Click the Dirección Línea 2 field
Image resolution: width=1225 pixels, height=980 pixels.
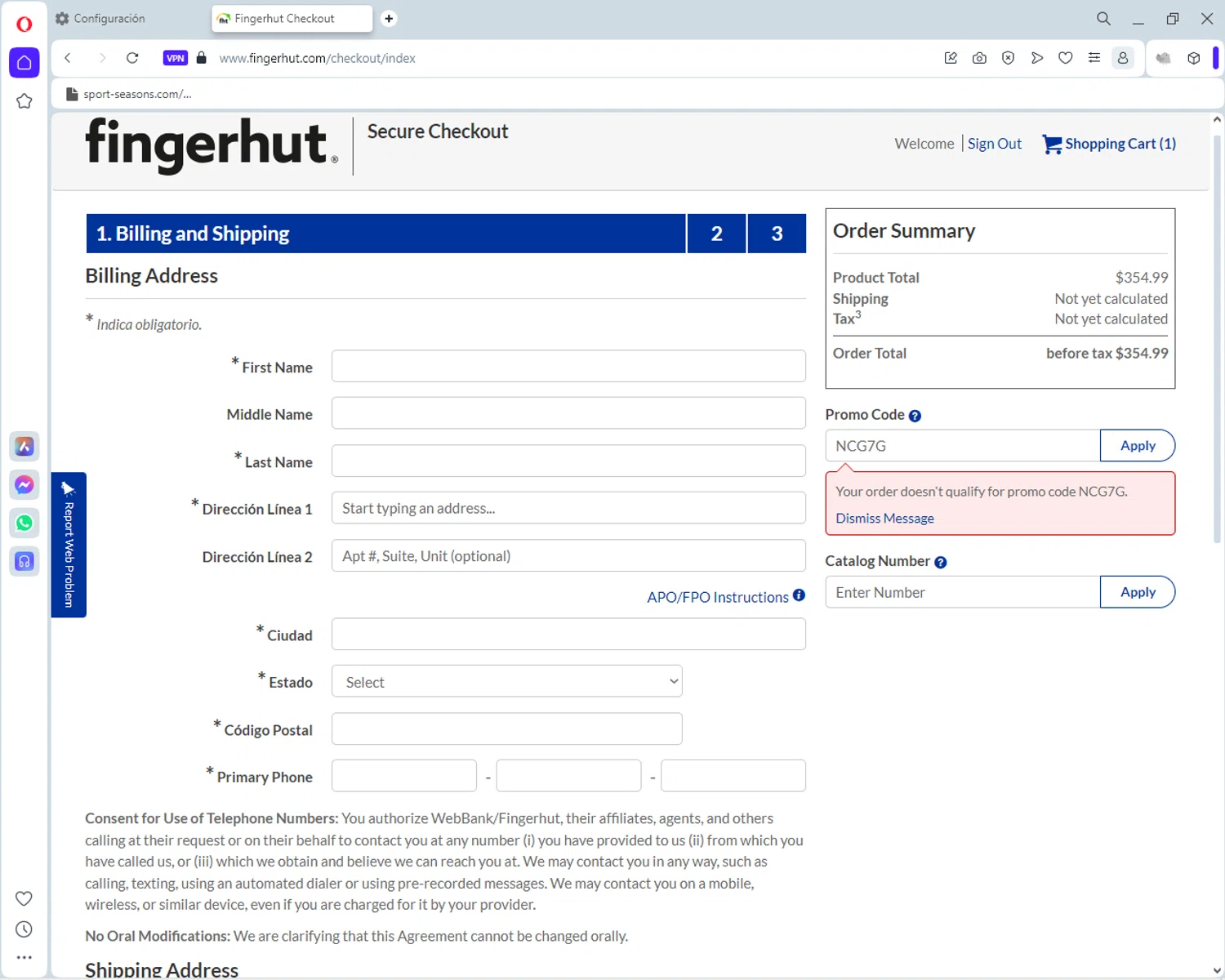(568, 555)
